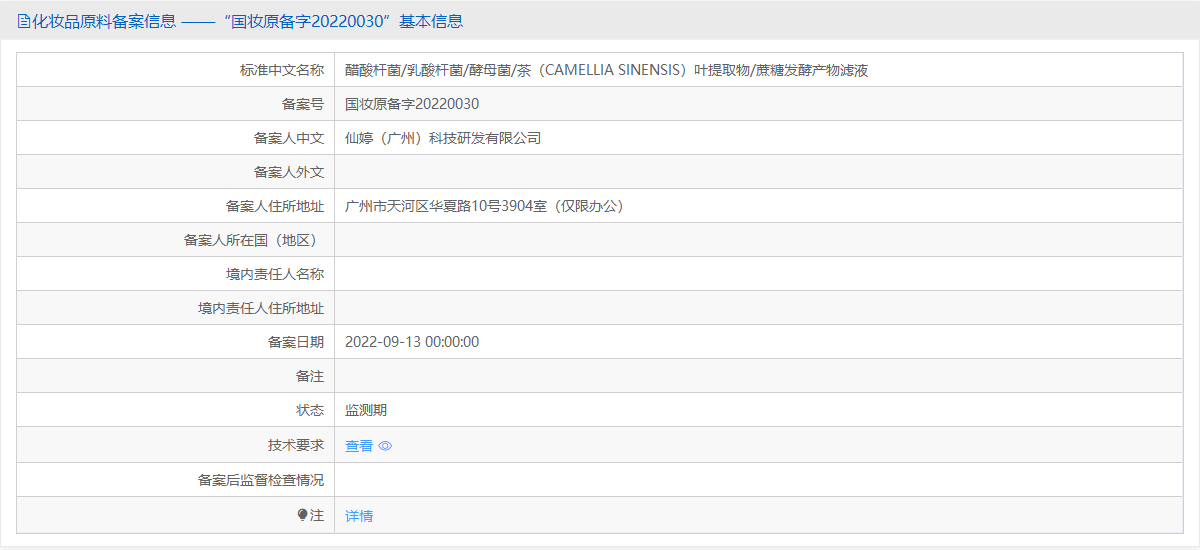
Task: Click the document icon beside 化妆品原料备案信息
Action: click(x=24, y=21)
